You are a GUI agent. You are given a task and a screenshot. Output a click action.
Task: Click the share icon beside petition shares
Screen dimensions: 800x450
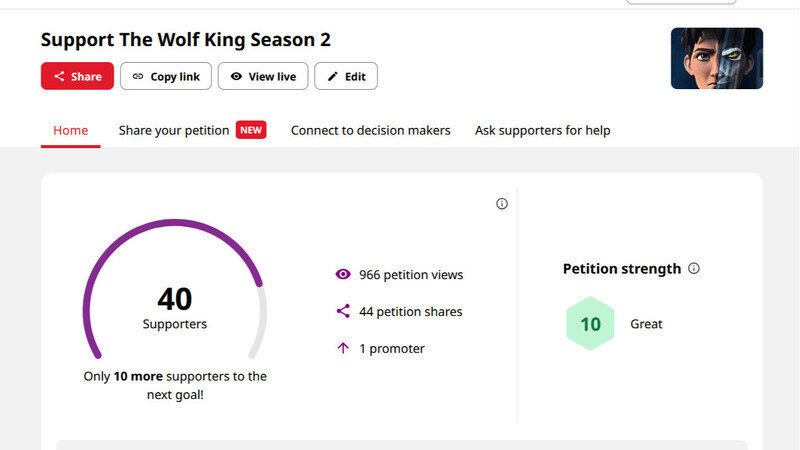(x=343, y=311)
